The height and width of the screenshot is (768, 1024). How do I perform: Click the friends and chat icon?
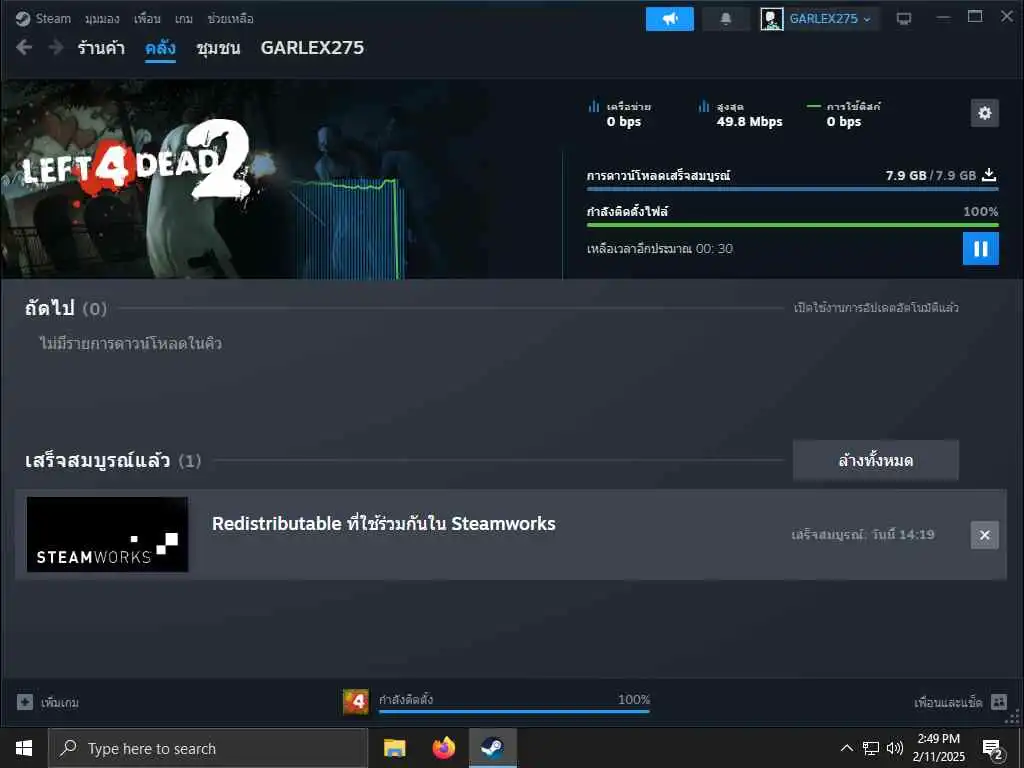tap(999, 702)
